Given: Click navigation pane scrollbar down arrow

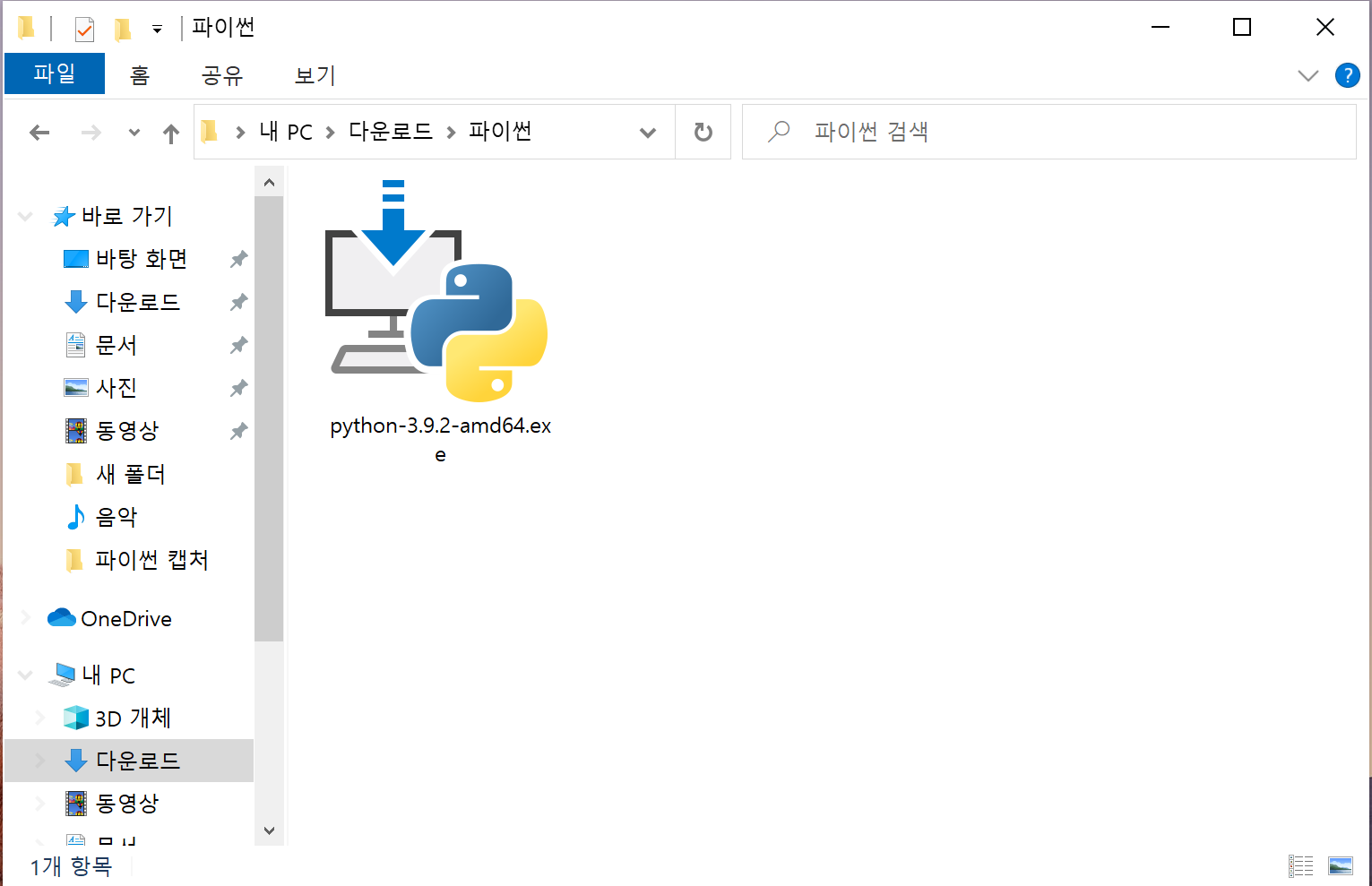Looking at the screenshot, I should click(269, 830).
